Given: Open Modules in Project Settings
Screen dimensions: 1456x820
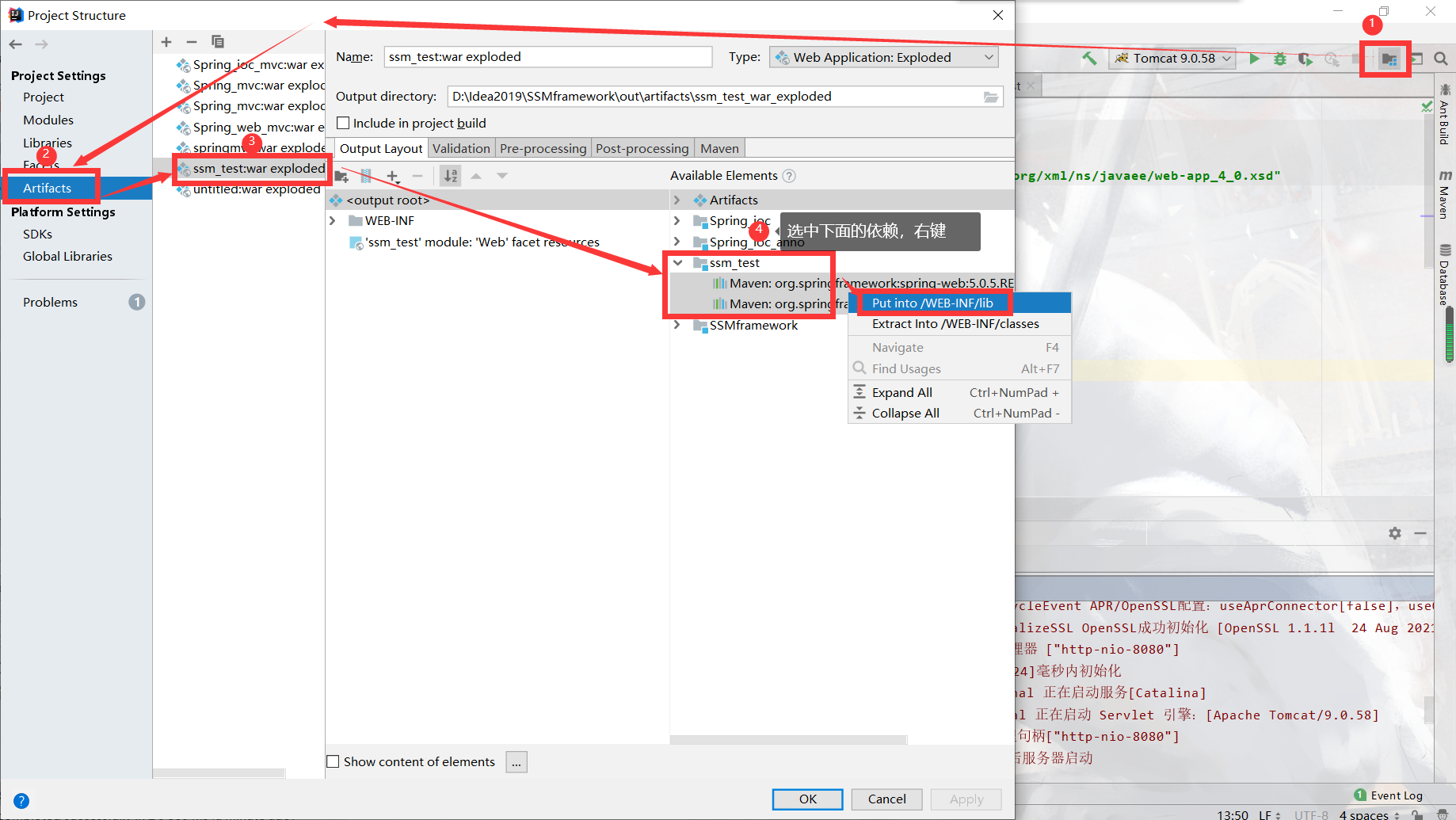Looking at the screenshot, I should click(x=48, y=120).
